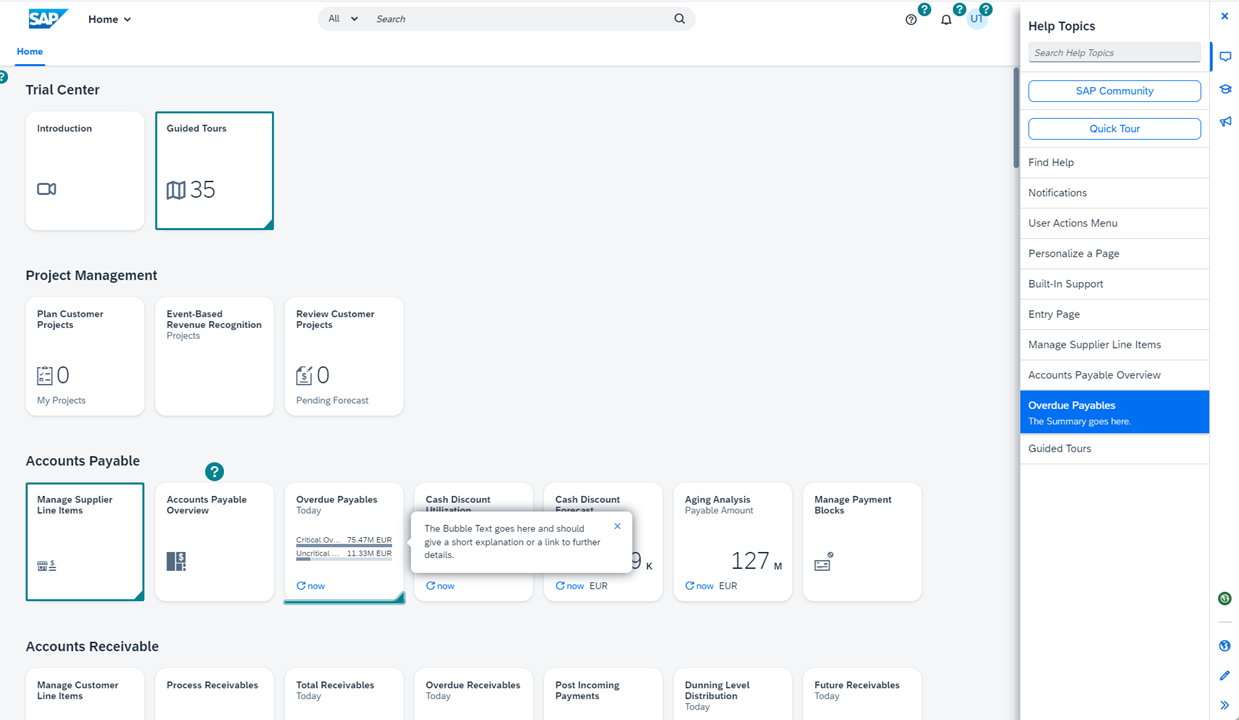Click the Quick Tour button
The height and width of the screenshot is (720, 1239).
1114,129
